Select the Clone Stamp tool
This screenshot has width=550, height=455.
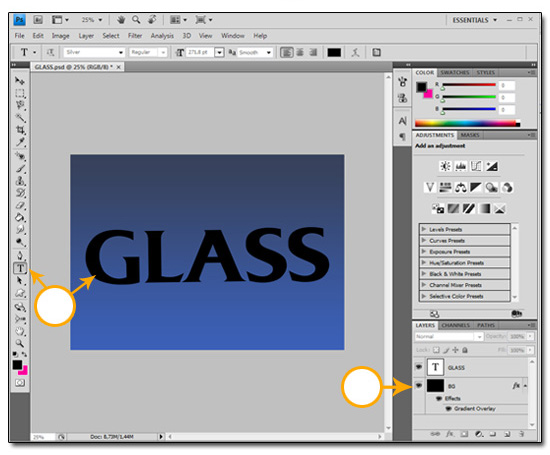tap(20, 181)
